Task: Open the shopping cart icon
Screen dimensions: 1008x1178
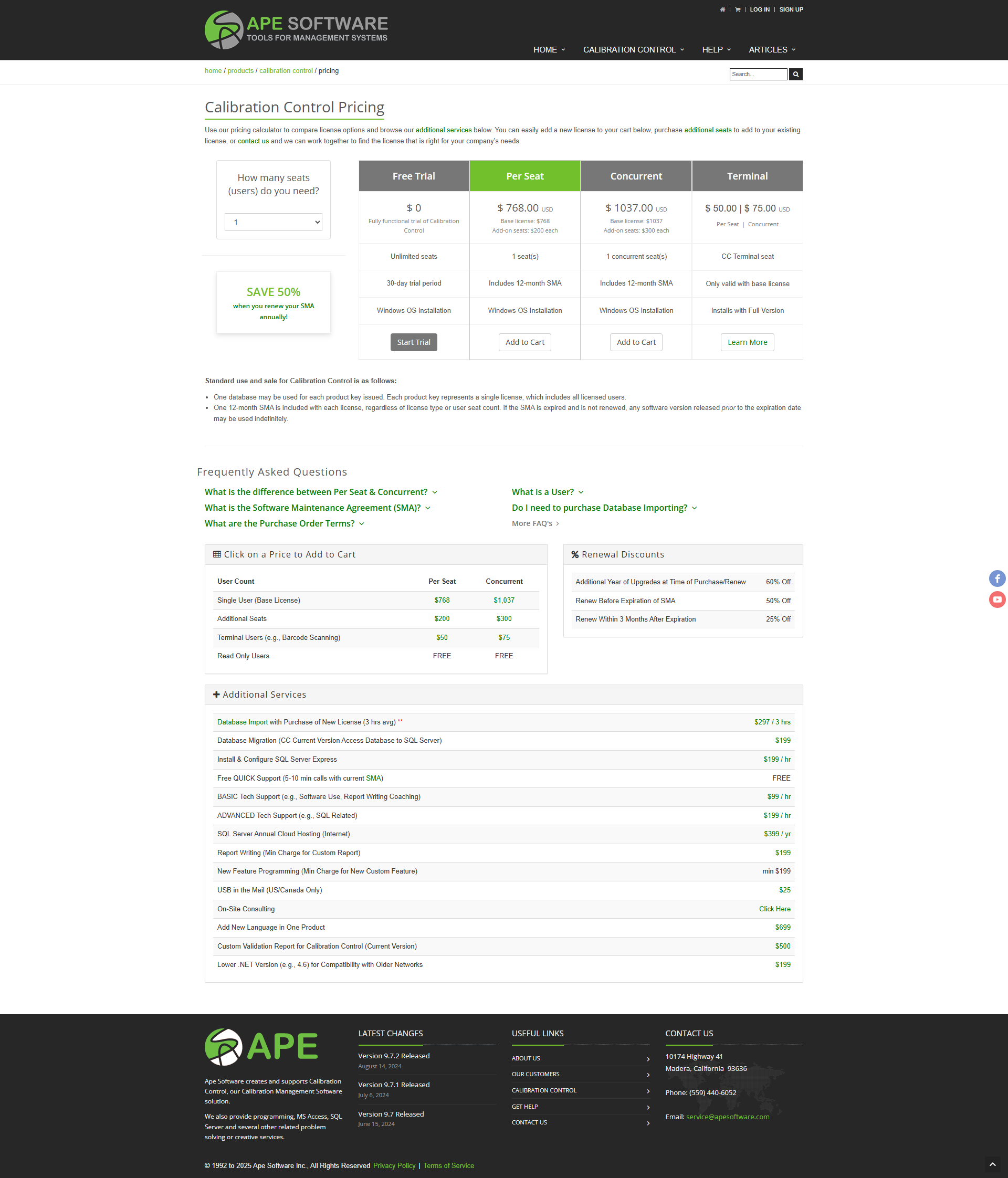Action: click(738, 9)
